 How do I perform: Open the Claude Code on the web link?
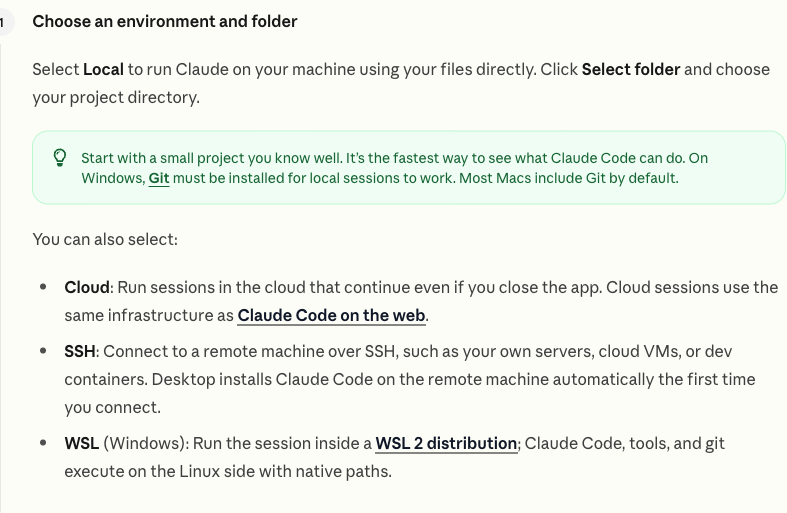tap(331, 315)
